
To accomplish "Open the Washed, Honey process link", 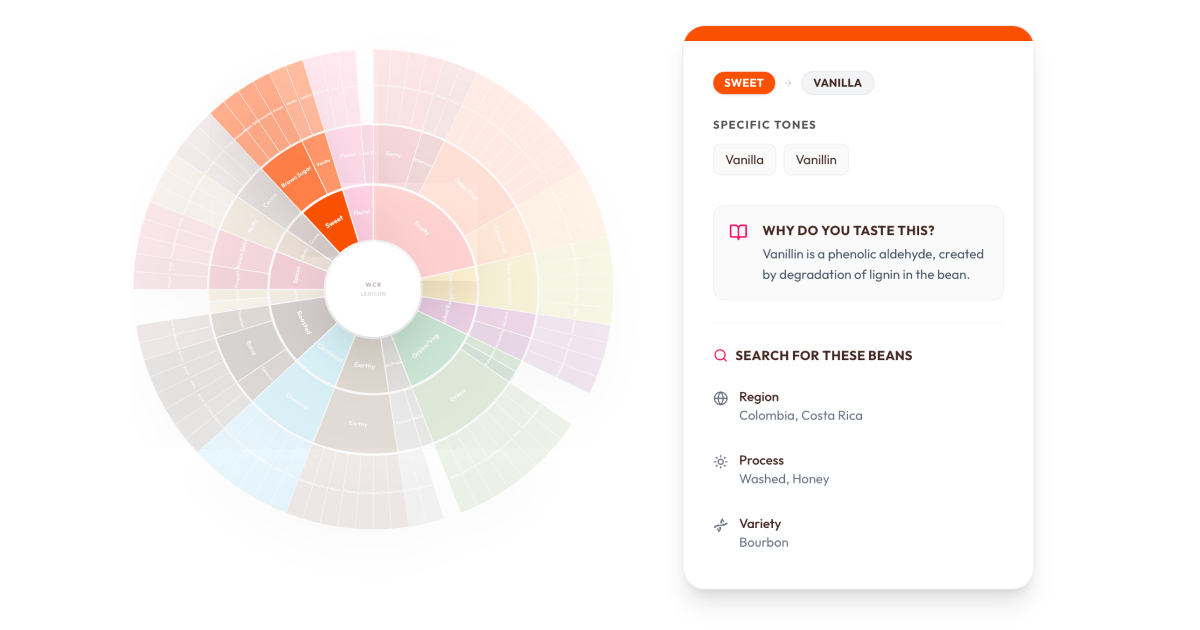I will click(784, 479).
